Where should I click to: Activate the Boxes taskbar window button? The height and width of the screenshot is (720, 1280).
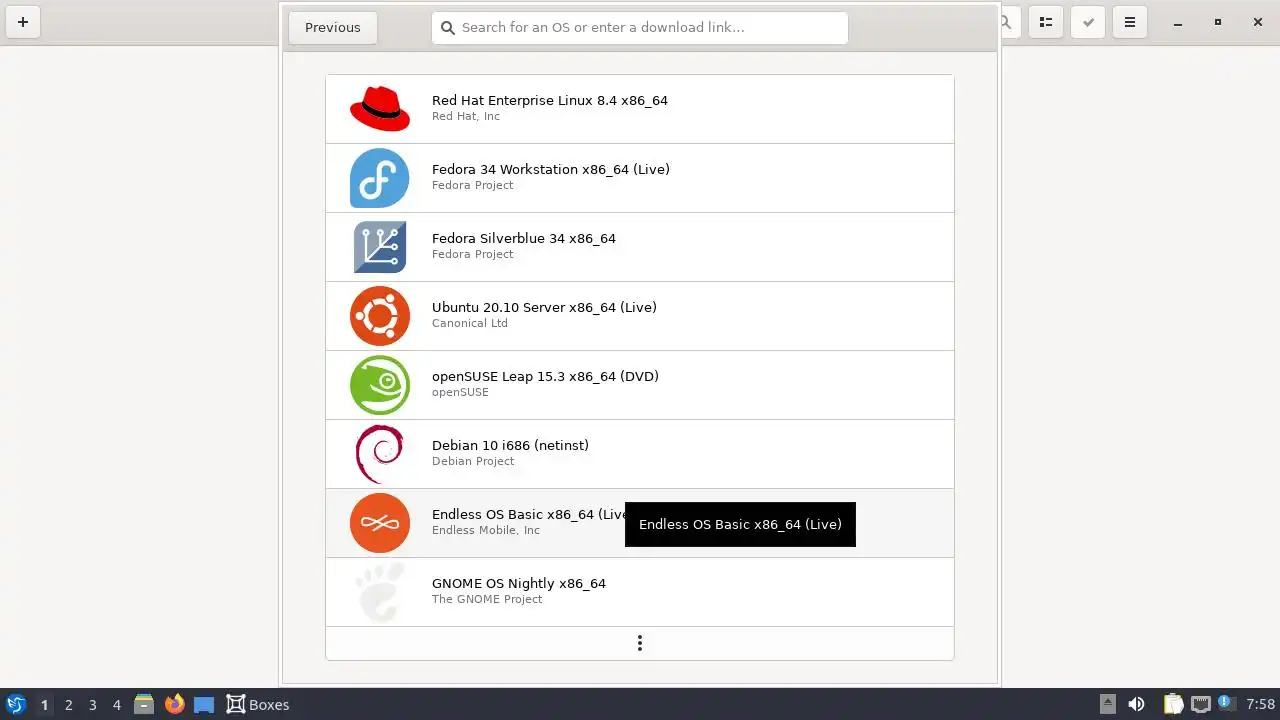click(258, 705)
